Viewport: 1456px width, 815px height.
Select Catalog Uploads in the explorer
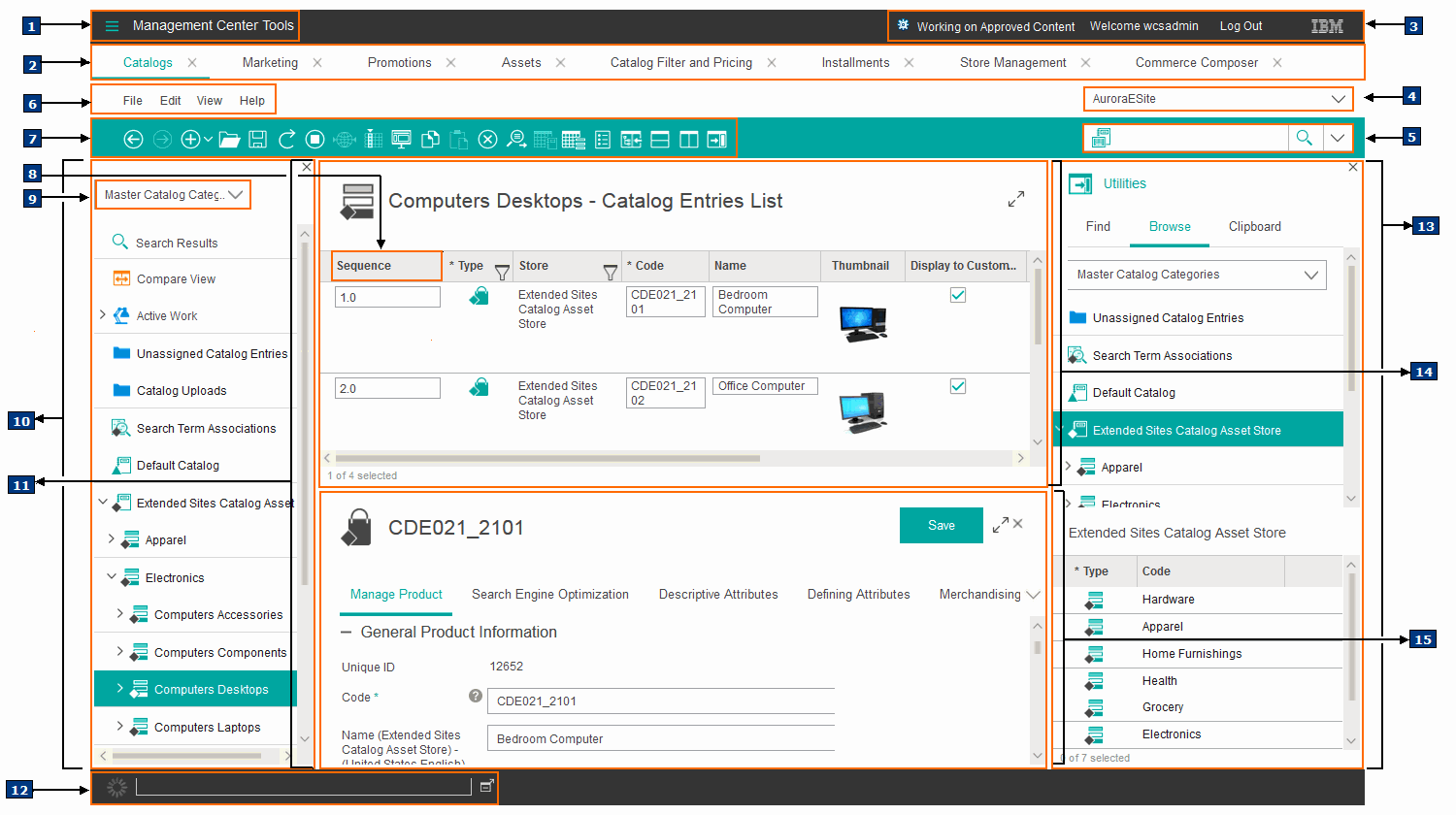click(x=182, y=390)
